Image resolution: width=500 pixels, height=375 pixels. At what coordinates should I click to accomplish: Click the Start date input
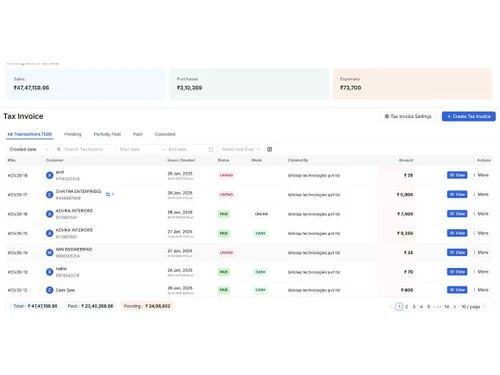click(138, 149)
